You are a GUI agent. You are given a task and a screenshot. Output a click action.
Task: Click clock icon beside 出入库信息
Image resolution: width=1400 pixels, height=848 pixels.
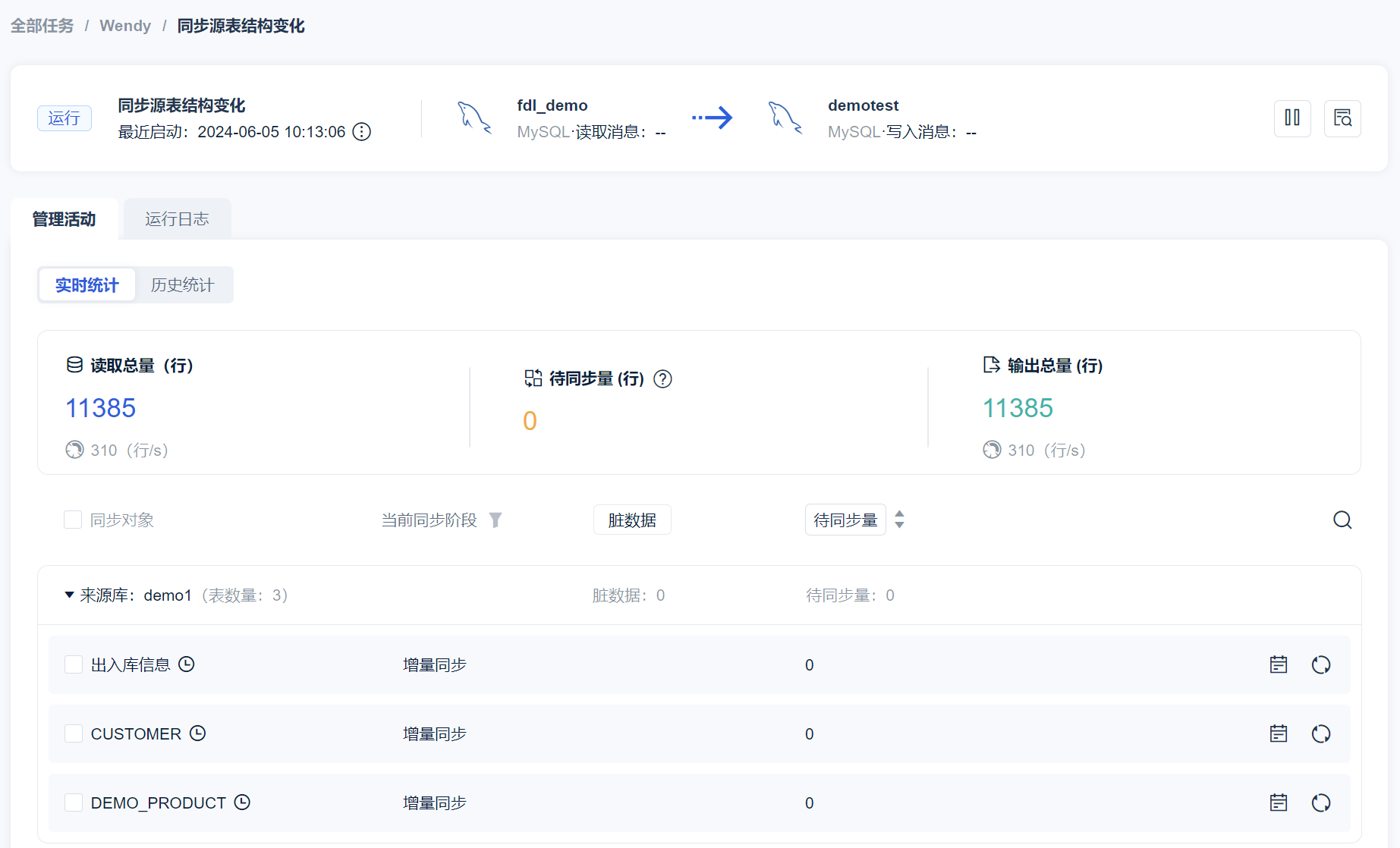click(x=187, y=664)
